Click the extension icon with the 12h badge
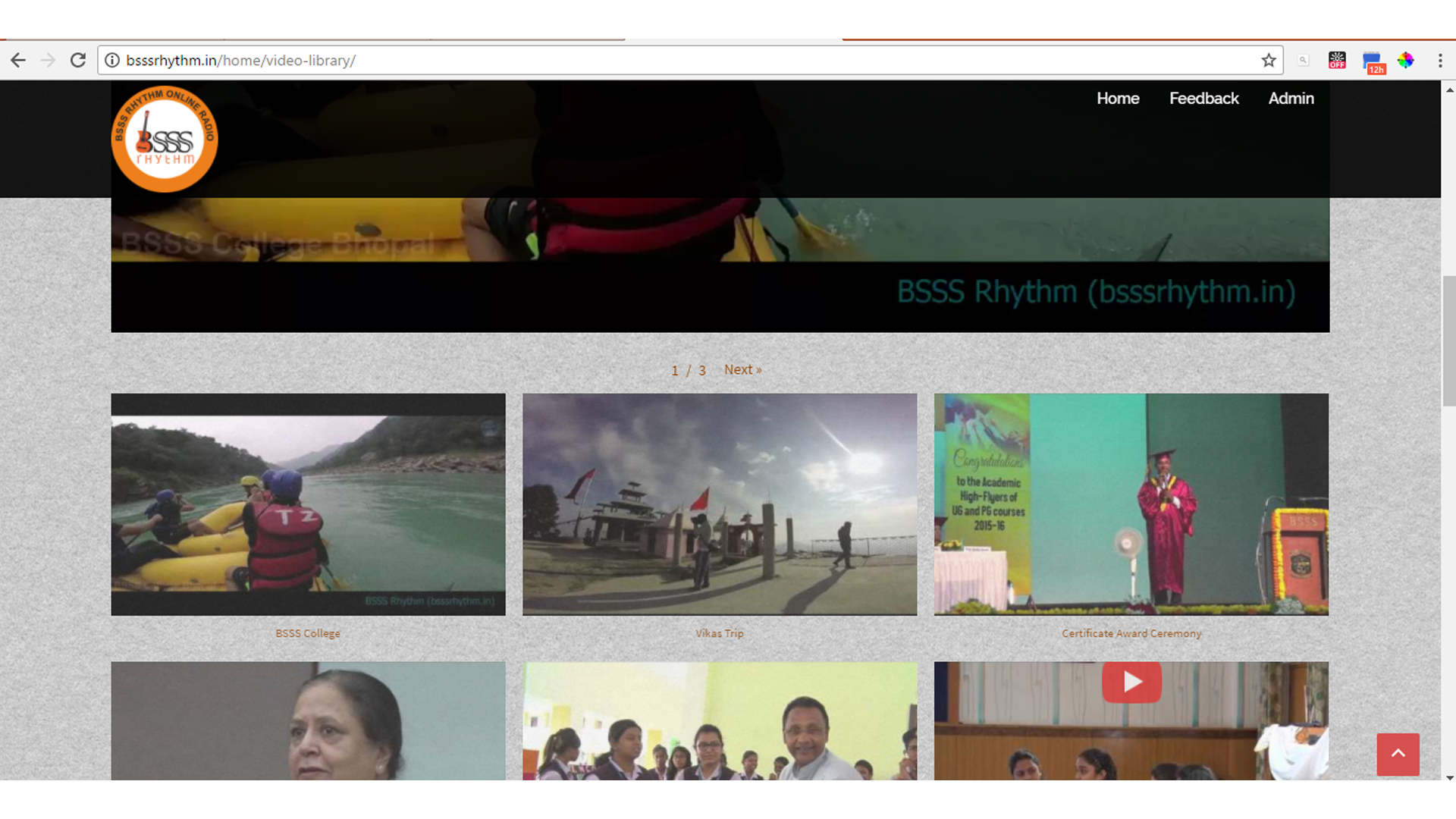 tap(1373, 62)
